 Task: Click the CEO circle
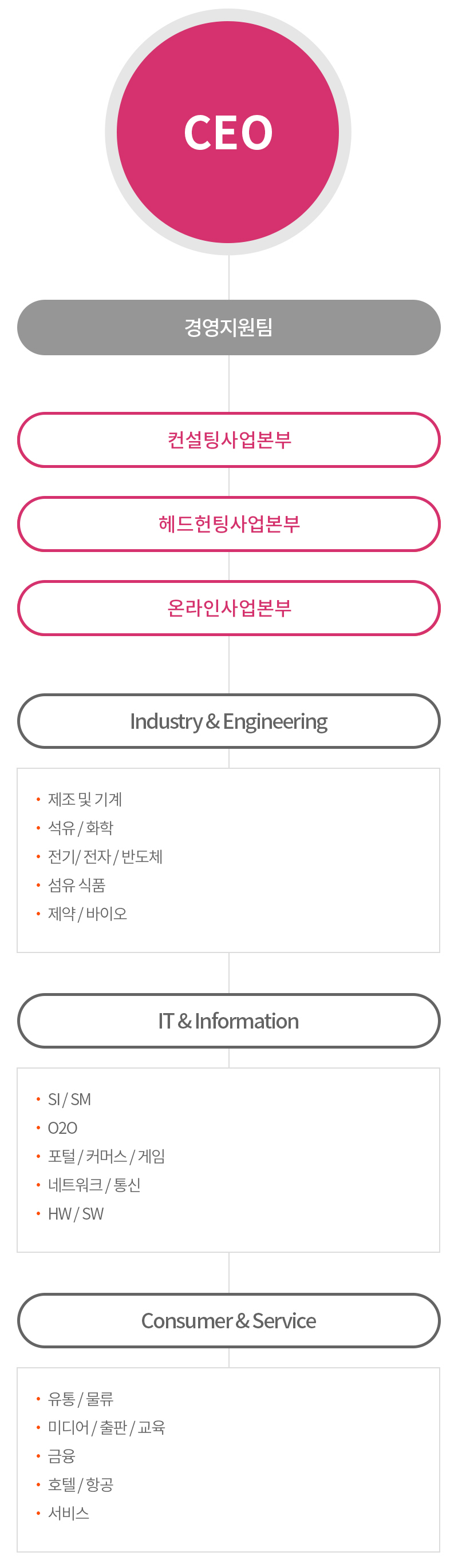[228, 132]
